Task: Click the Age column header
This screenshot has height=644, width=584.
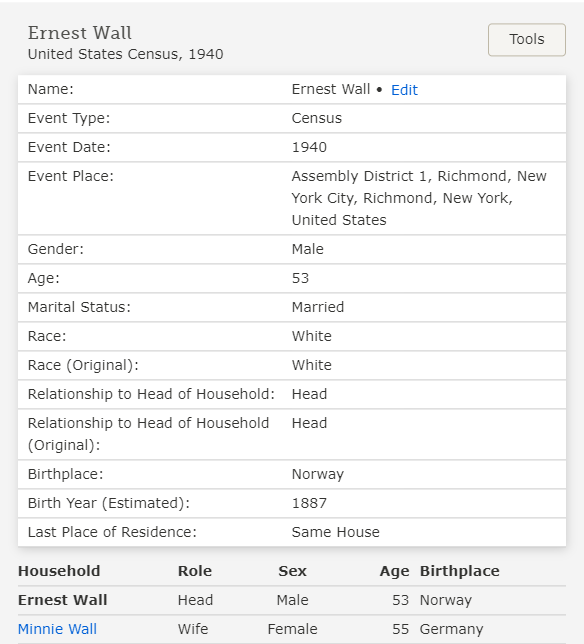Action: (x=394, y=571)
